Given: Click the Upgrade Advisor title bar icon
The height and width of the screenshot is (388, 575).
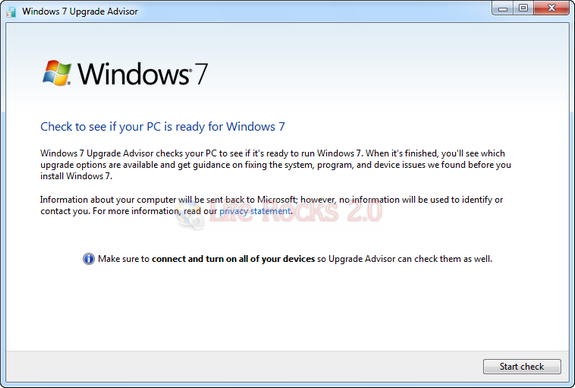Looking at the screenshot, I should [11, 12].
